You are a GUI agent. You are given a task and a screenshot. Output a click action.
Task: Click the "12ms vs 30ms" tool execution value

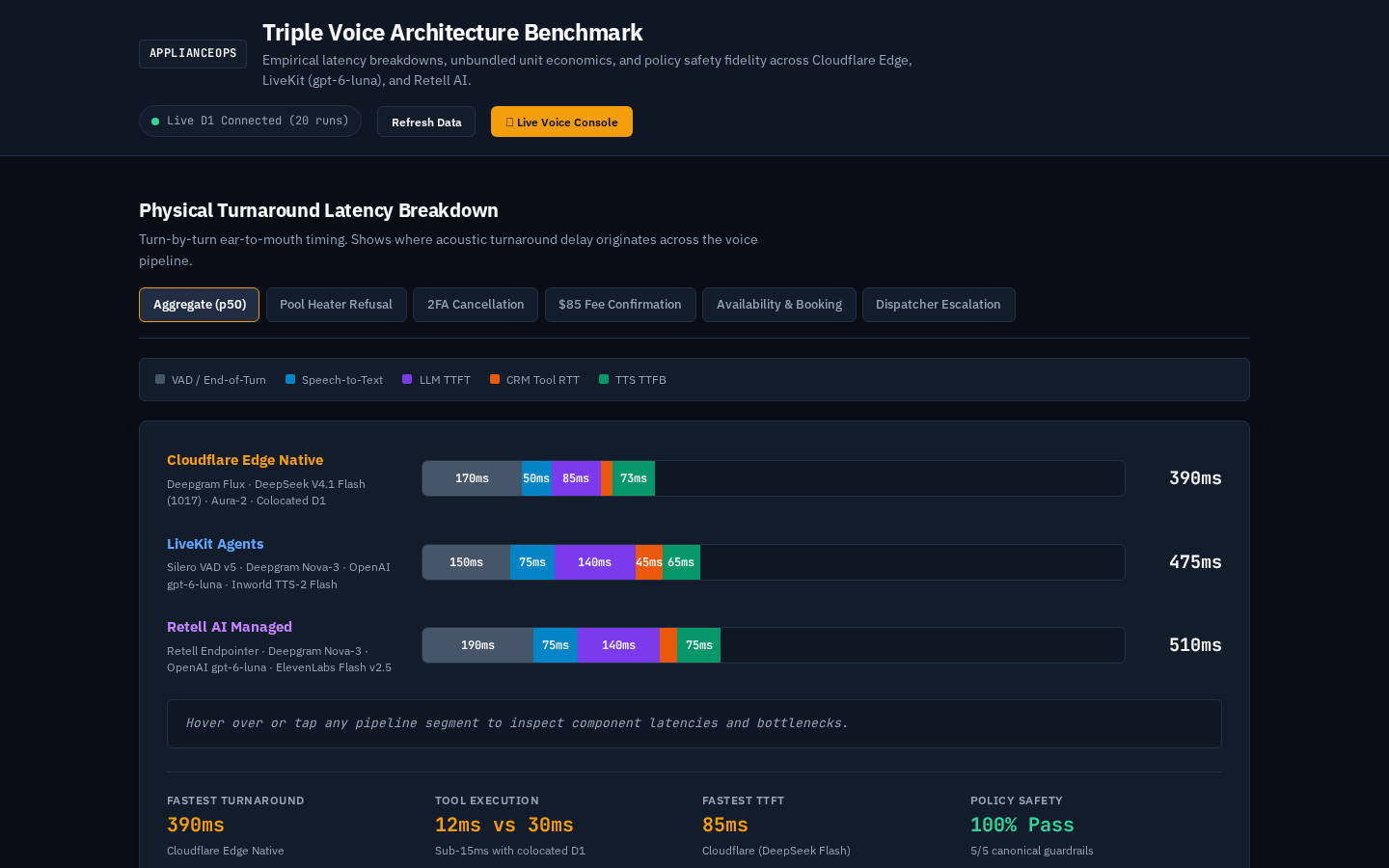pos(504,826)
